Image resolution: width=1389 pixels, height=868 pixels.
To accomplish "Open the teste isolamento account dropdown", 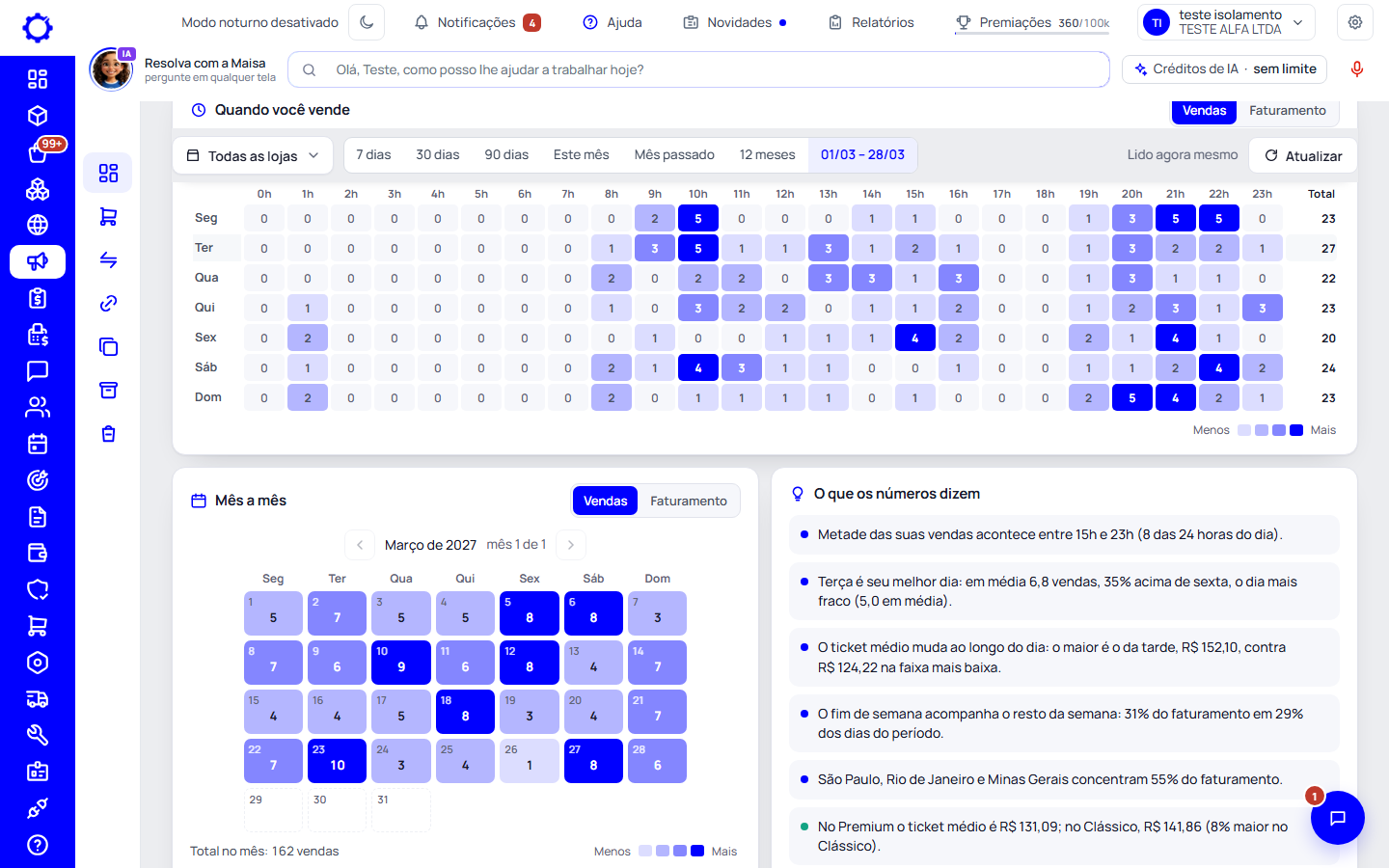I will point(1227,22).
